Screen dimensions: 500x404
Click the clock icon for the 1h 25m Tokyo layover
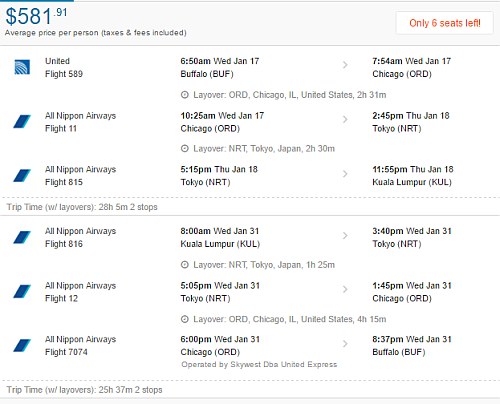click(x=185, y=265)
